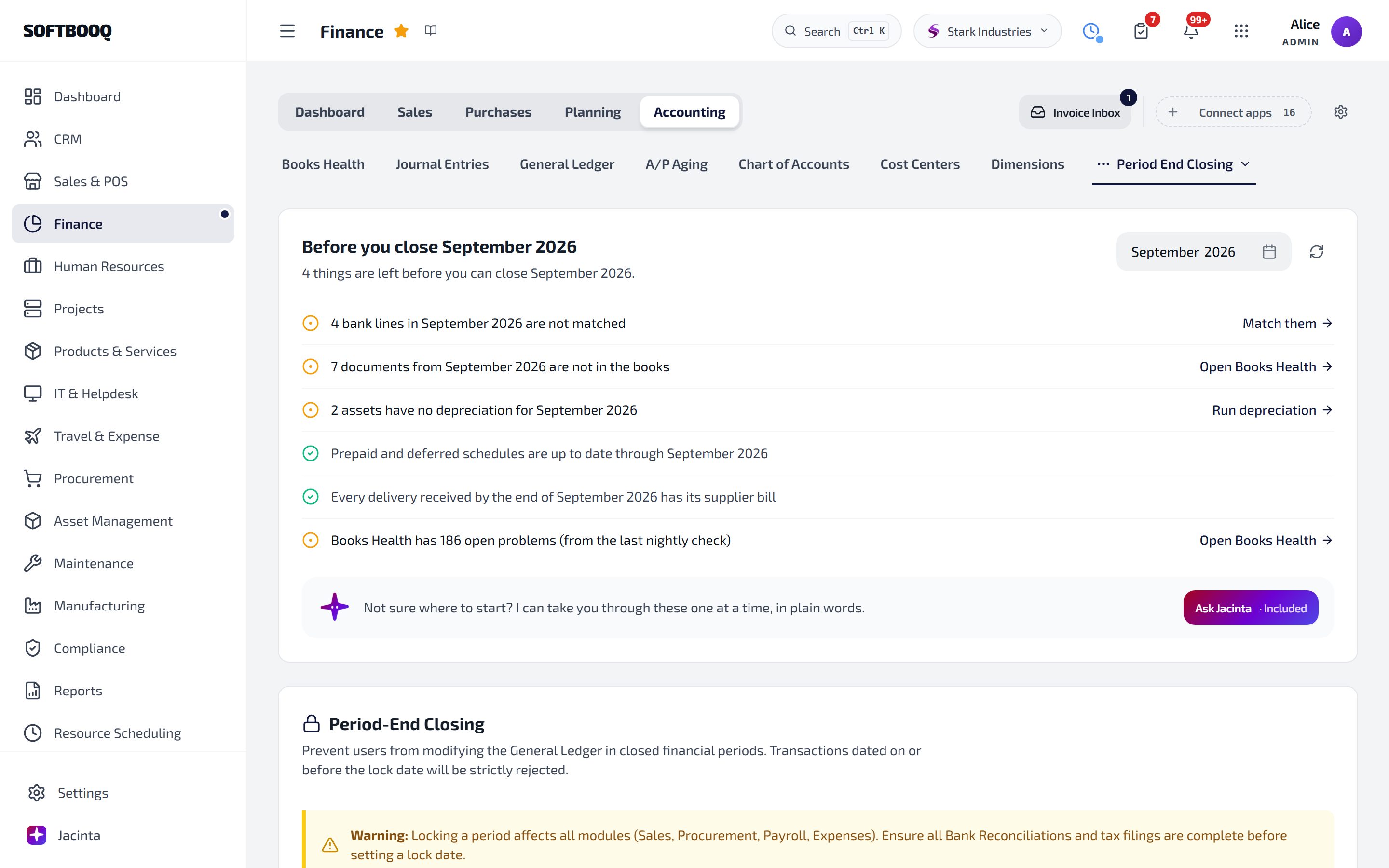Click the Match them link
This screenshot has width=1389, height=868.
pyautogui.click(x=1287, y=323)
